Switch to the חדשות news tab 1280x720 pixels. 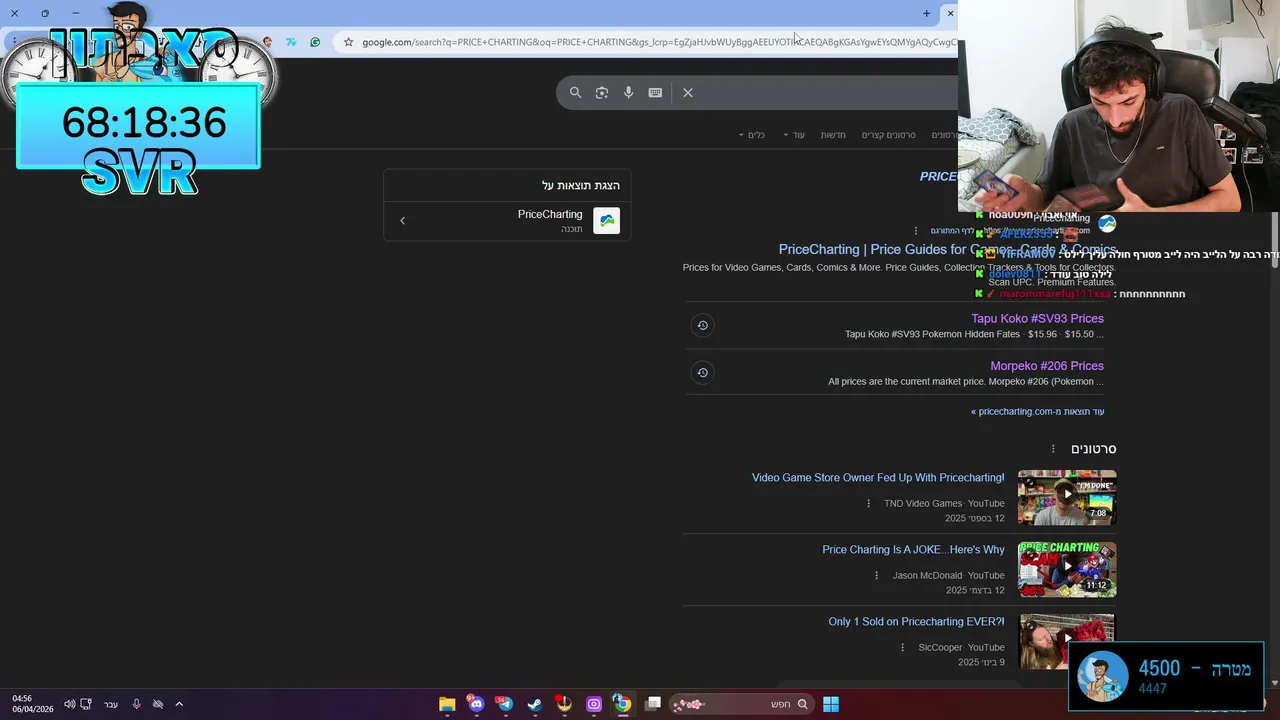pos(833,135)
